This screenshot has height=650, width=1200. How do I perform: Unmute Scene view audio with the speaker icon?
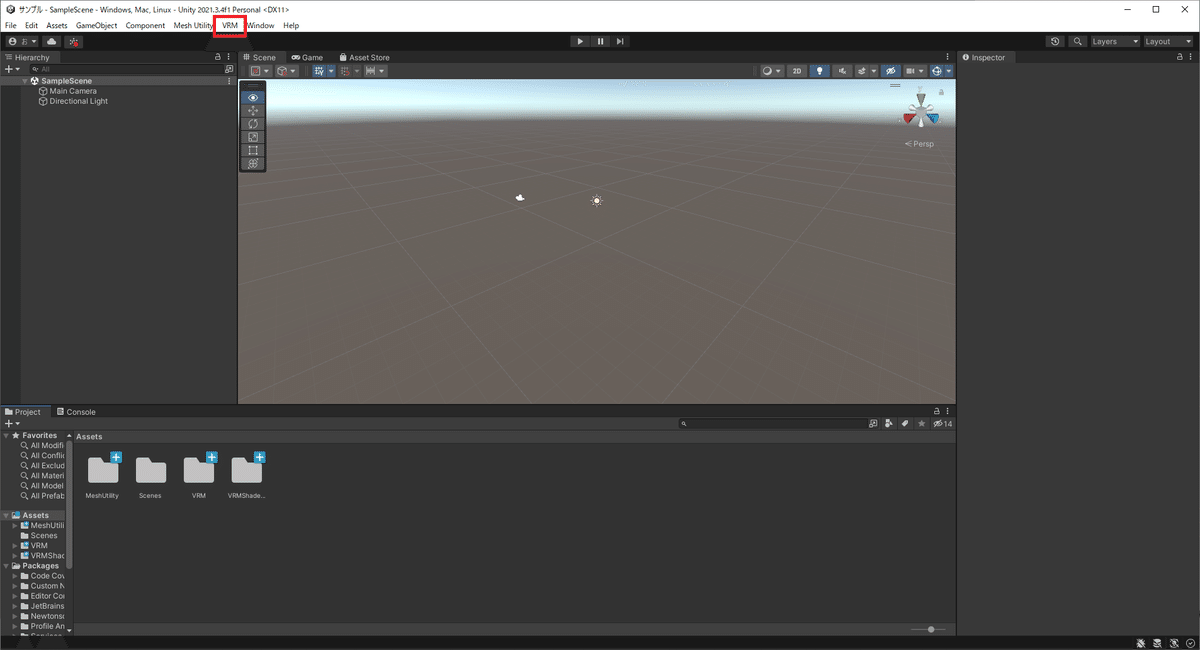click(842, 71)
